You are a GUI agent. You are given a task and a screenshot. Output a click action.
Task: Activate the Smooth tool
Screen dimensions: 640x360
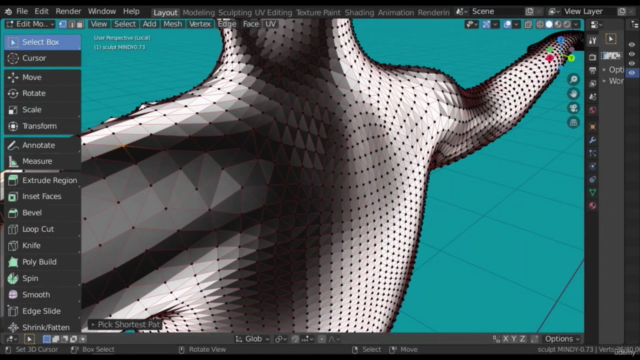pyautogui.click(x=42, y=294)
